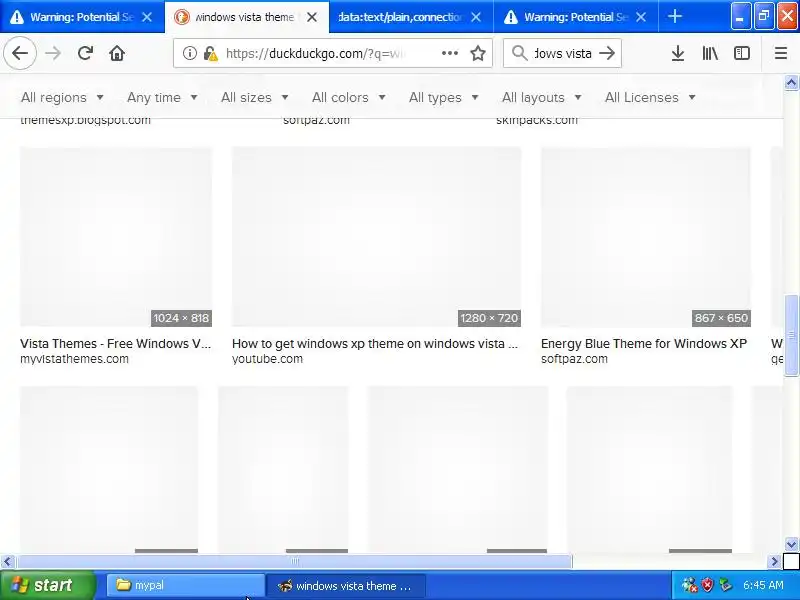
Task: Open the All layouts dropdown
Action: [x=542, y=97]
